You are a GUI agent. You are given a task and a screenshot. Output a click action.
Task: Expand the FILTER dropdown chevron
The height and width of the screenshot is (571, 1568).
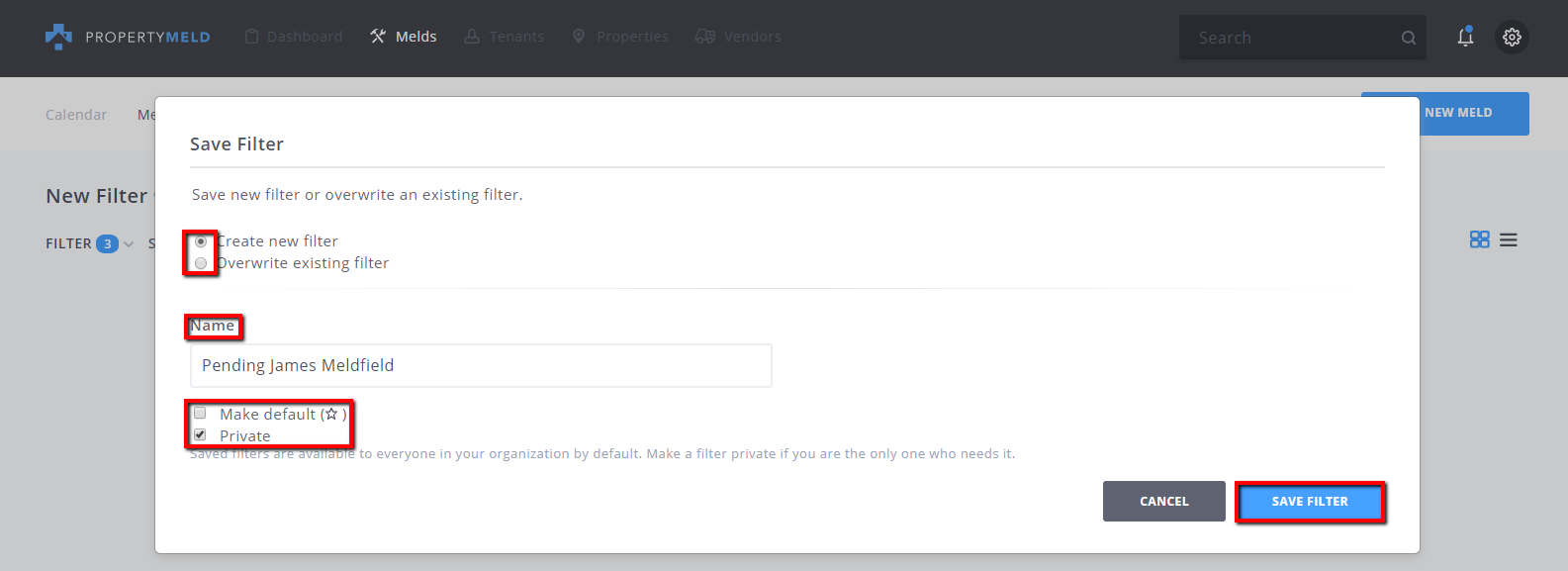click(x=129, y=244)
